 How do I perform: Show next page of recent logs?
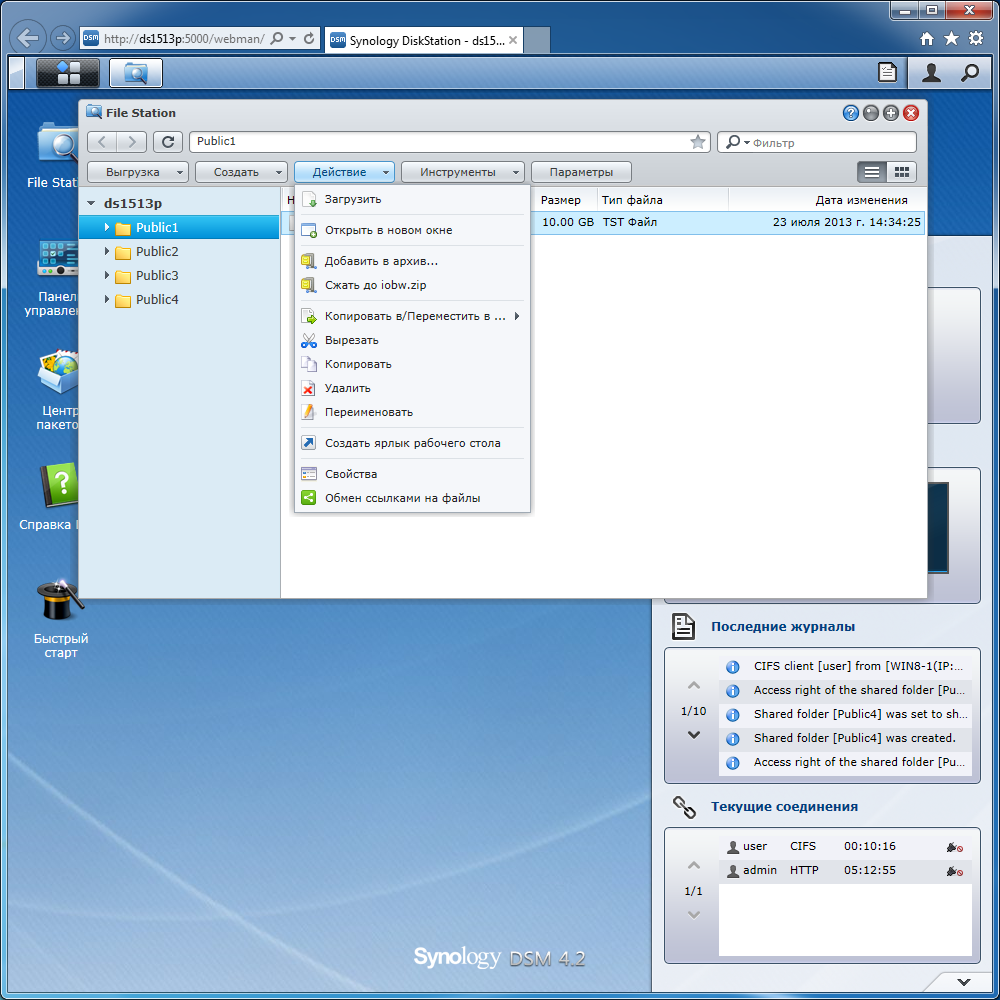[x=694, y=735]
